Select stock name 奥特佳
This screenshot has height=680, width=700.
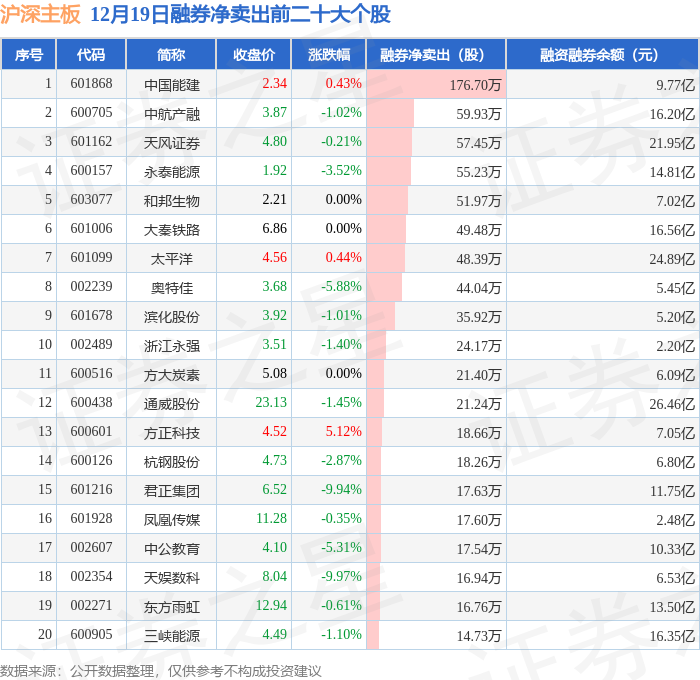pyautogui.click(x=172, y=288)
